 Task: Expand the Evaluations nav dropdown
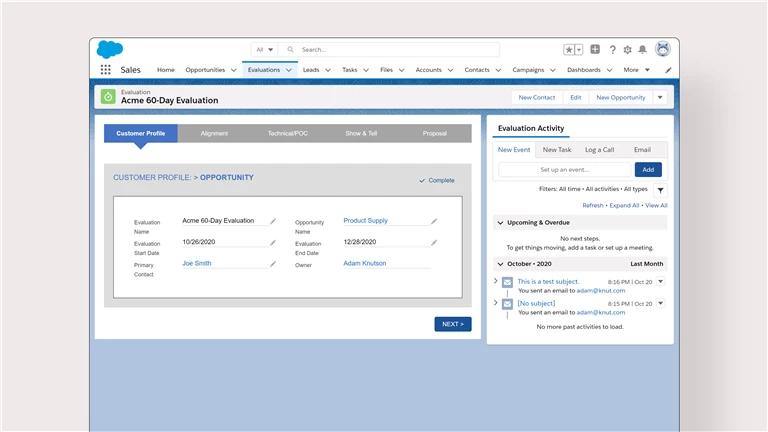[288, 70]
